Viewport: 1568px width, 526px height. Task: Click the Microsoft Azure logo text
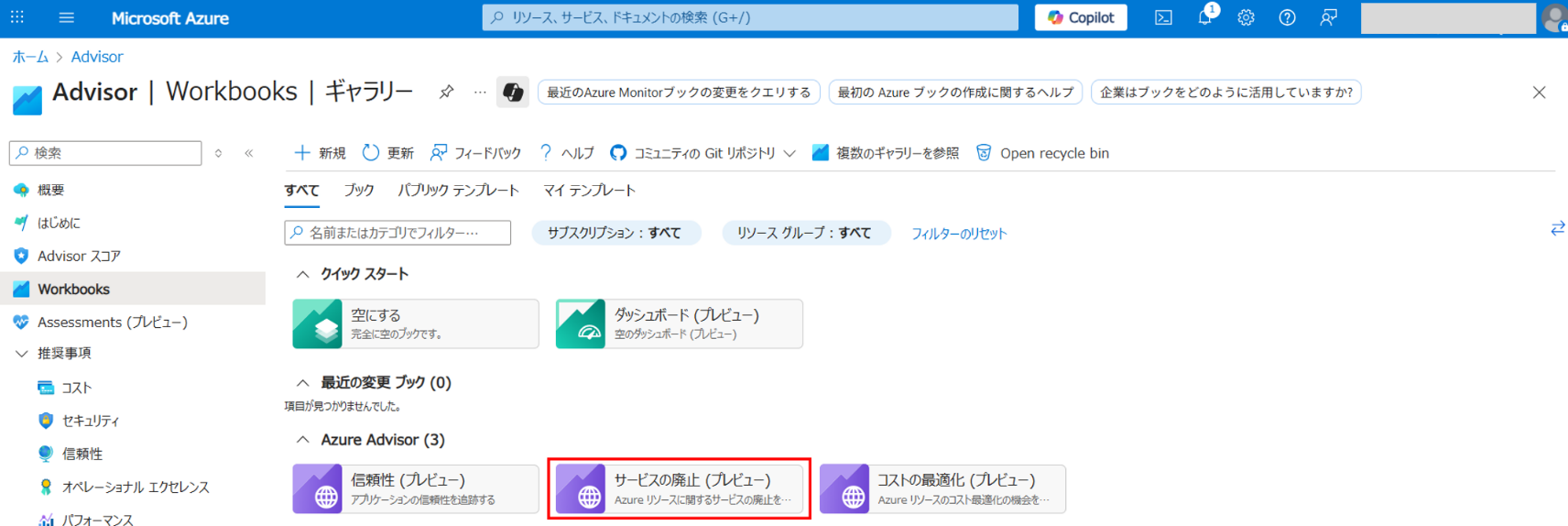click(170, 17)
